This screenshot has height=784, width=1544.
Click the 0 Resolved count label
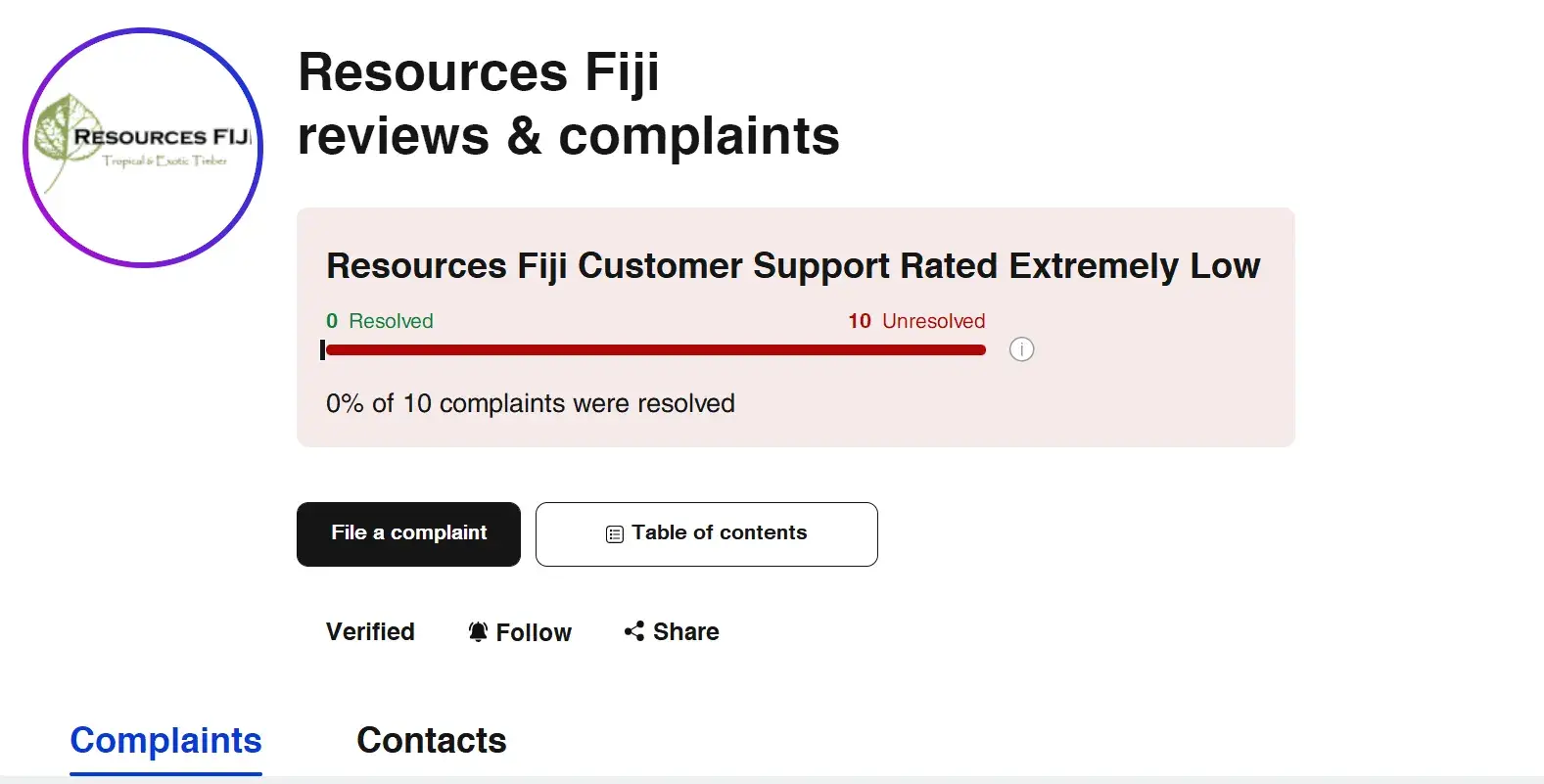379,321
